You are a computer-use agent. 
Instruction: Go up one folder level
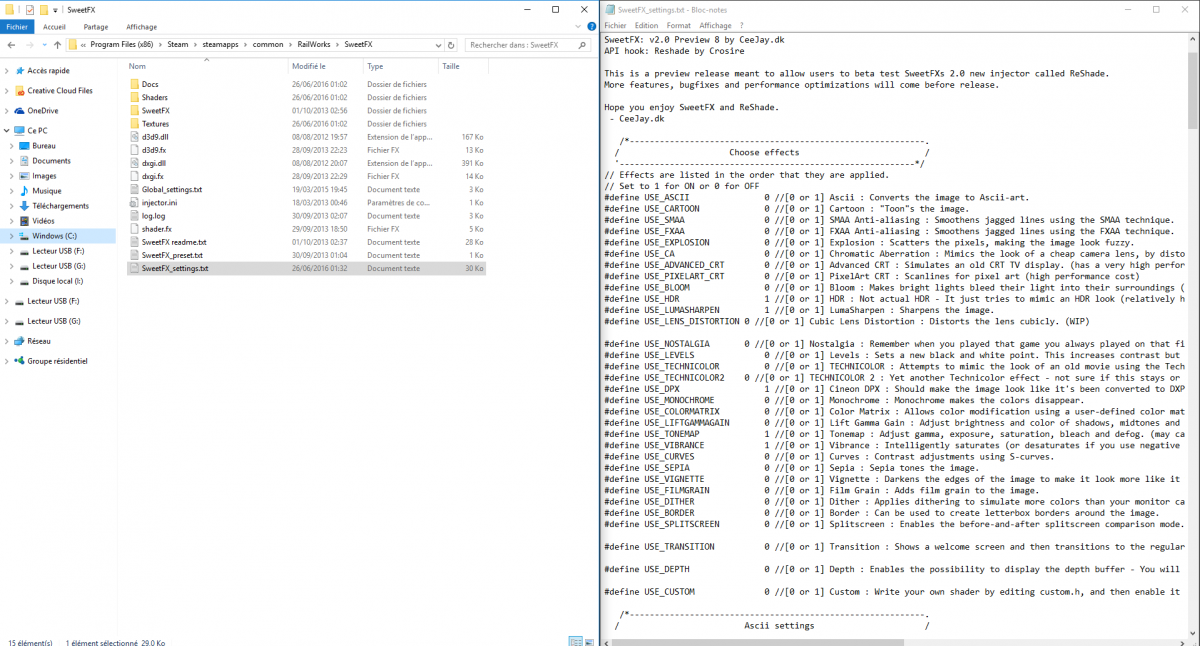click(x=58, y=44)
